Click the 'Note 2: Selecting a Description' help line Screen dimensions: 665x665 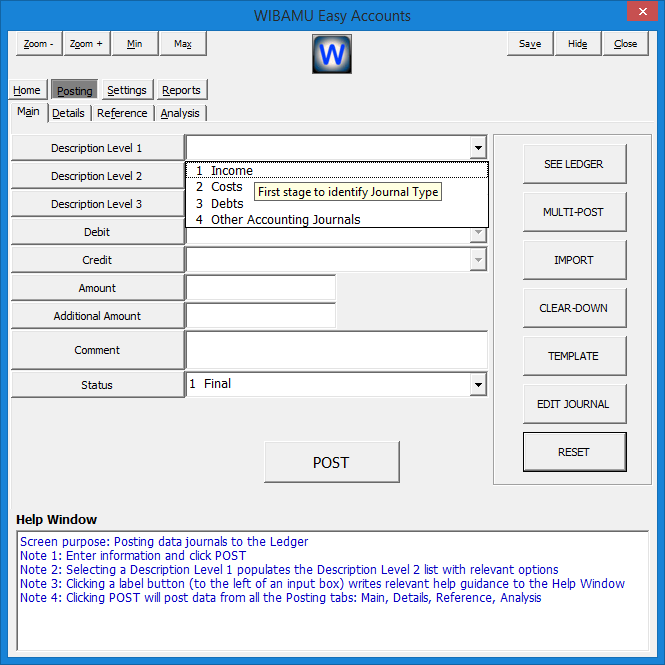pyautogui.click(x=289, y=570)
